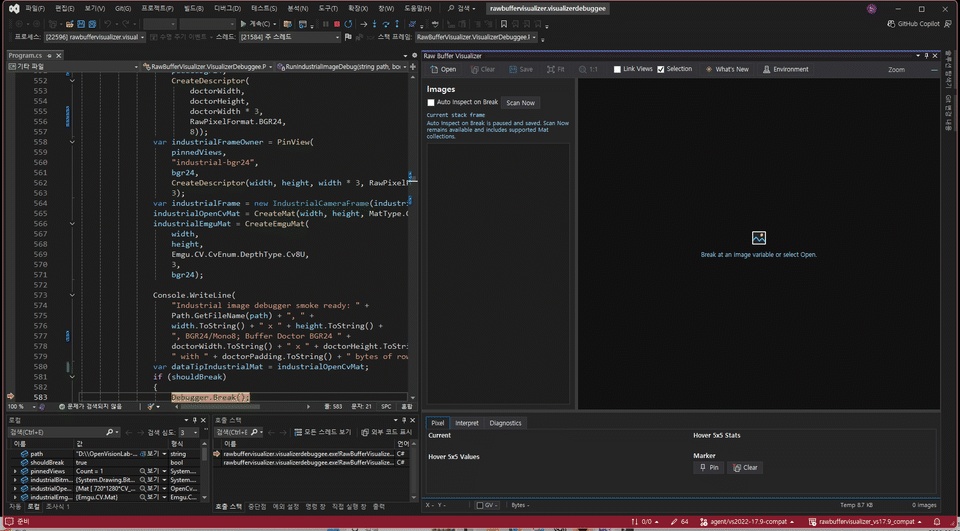
Task: Toggle the Link Views checkbox
Action: [617, 69]
